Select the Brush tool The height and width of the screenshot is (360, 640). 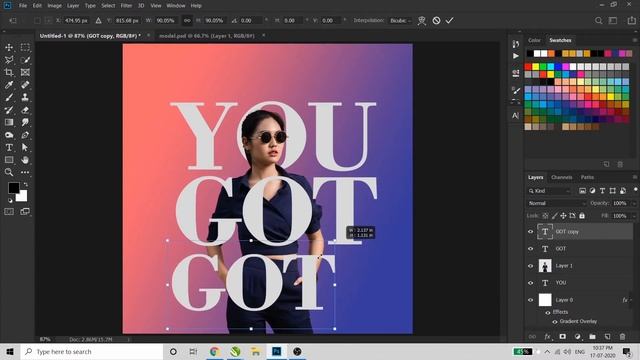(x=9, y=98)
